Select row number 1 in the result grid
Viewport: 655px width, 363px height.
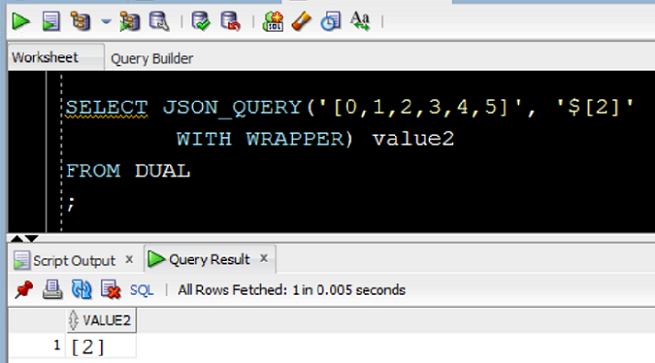click(x=57, y=345)
